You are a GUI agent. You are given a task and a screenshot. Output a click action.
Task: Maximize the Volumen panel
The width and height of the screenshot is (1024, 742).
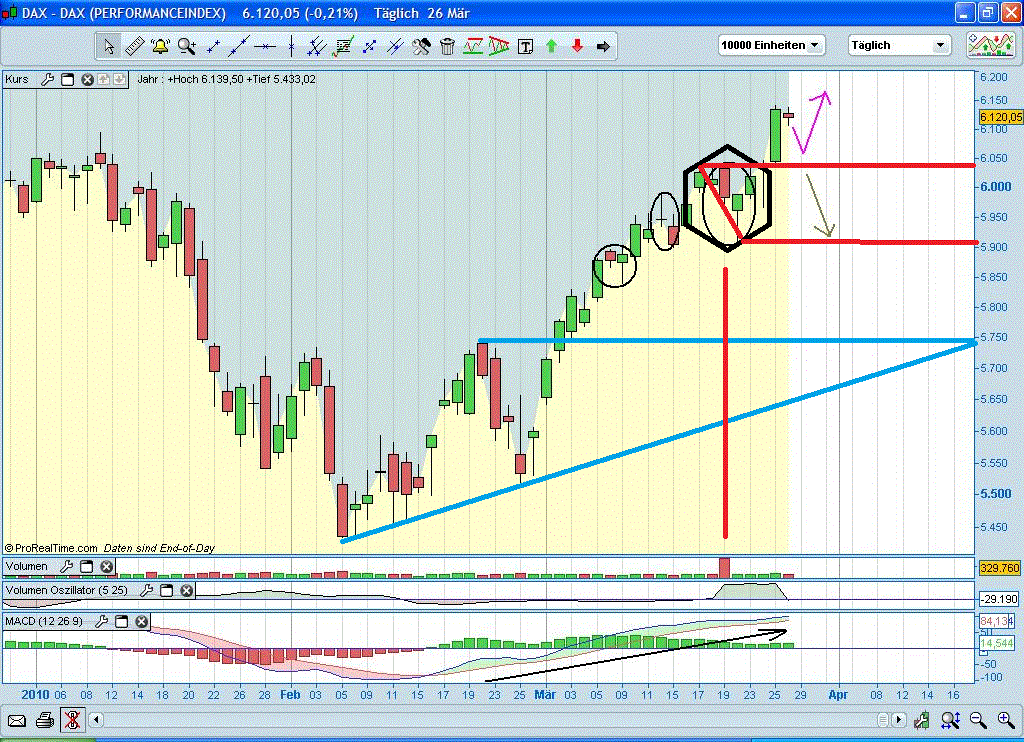(x=86, y=566)
